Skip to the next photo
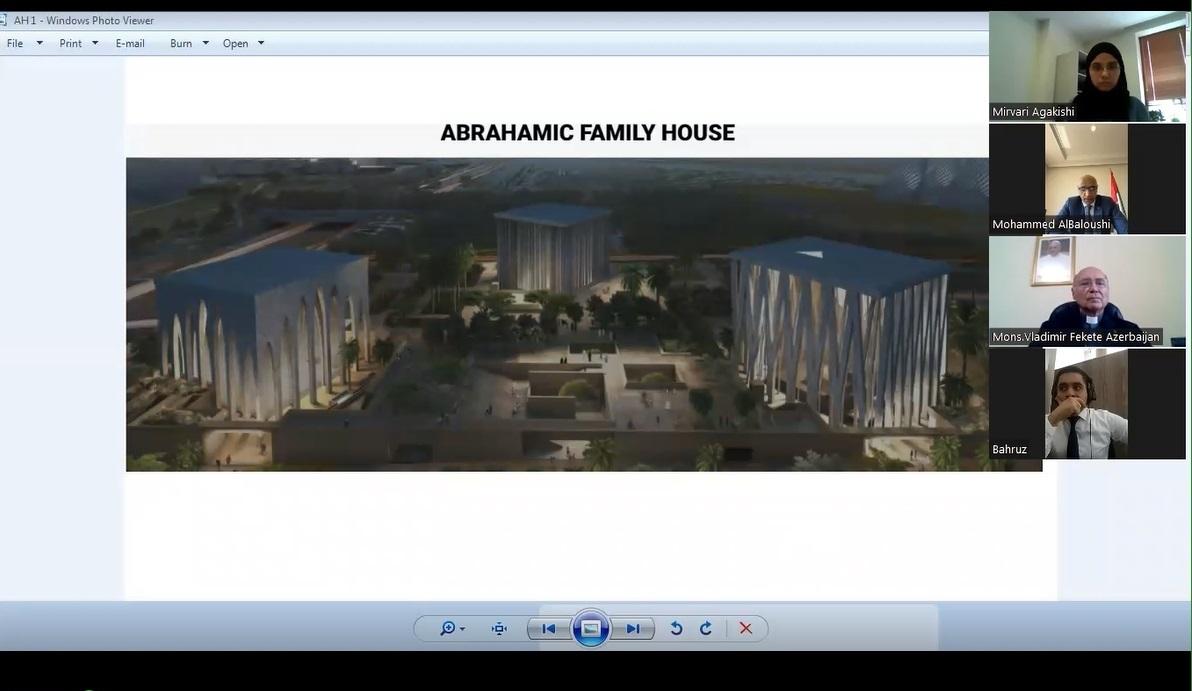Image resolution: width=1192 pixels, height=691 pixels. point(633,629)
